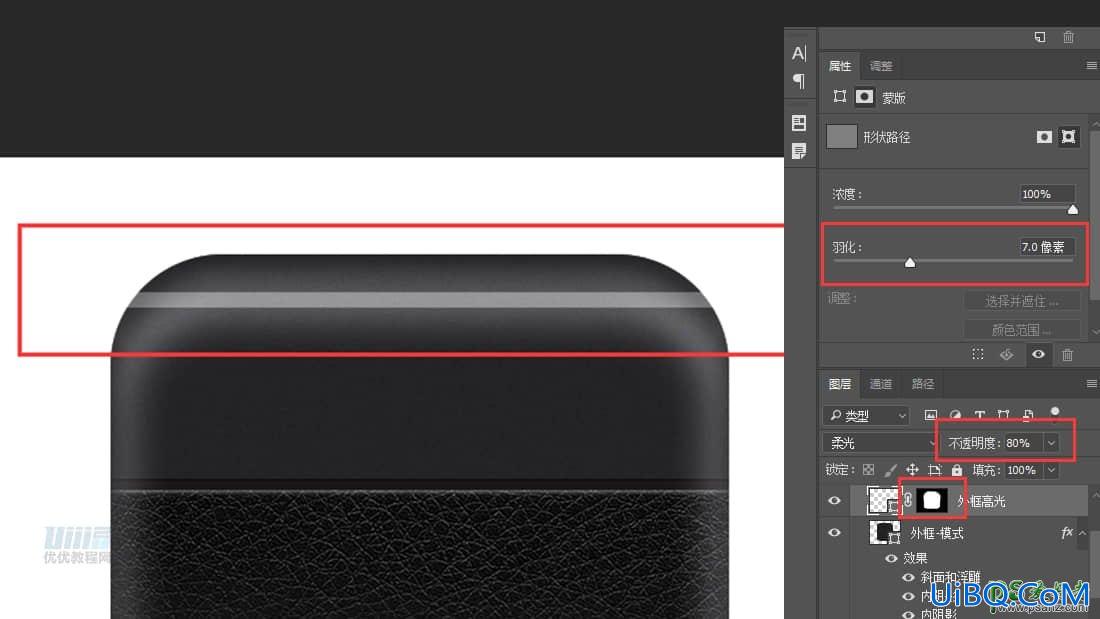Select the 外框-模式 layer thumbnail
This screenshot has width=1100, height=619.
click(883, 533)
